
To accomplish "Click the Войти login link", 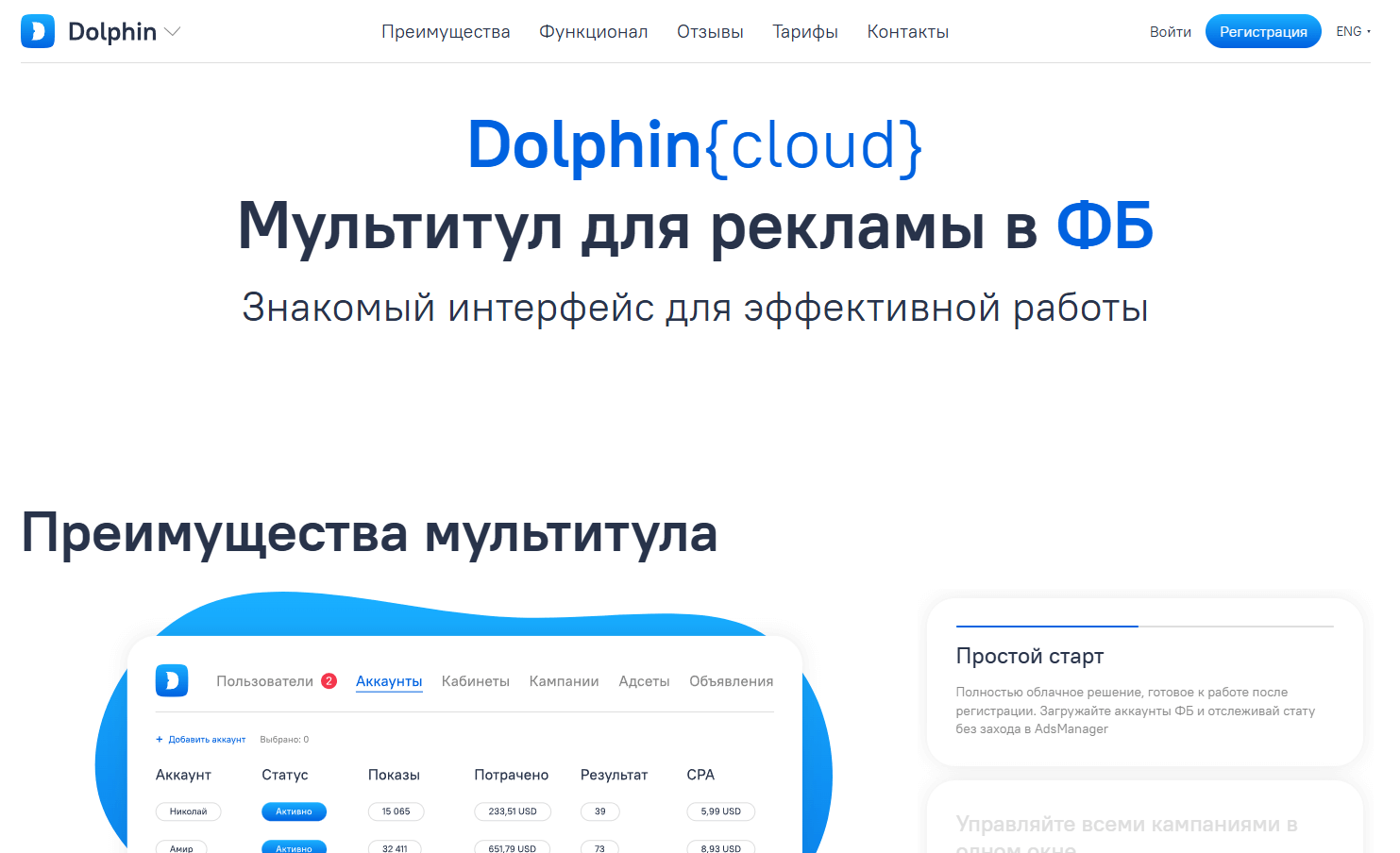I will tap(1171, 32).
